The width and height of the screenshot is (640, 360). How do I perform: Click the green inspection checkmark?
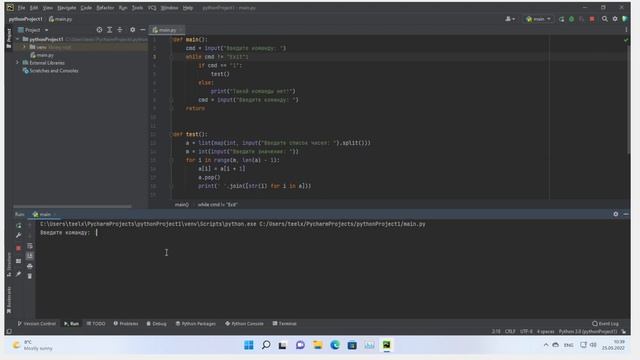626,40
